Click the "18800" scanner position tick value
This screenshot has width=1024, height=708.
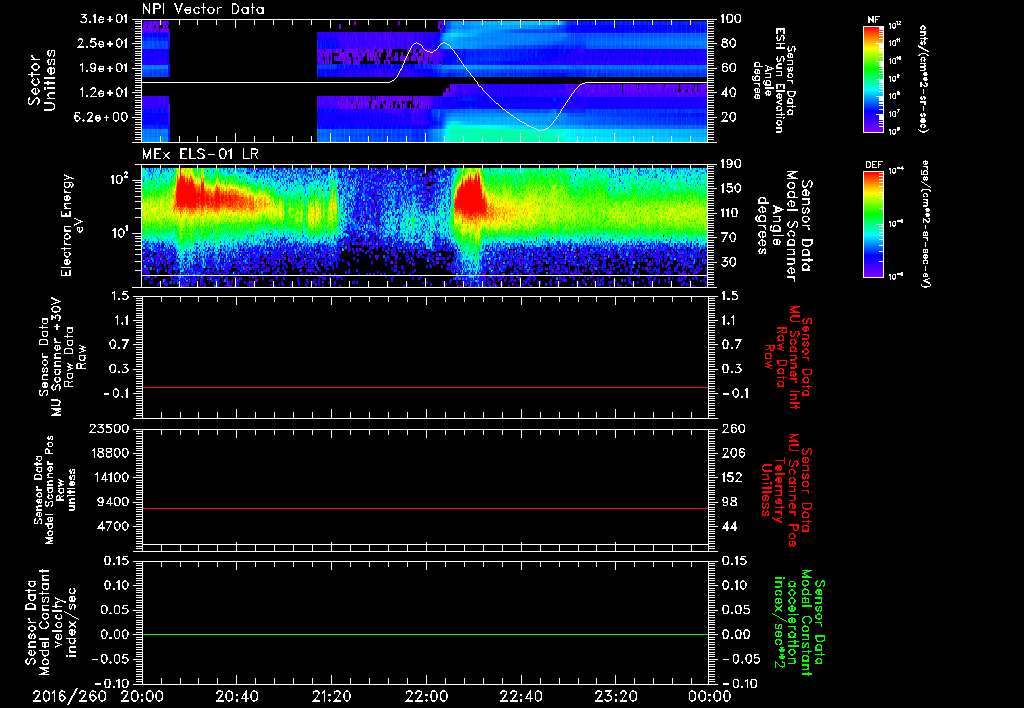(110, 453)
